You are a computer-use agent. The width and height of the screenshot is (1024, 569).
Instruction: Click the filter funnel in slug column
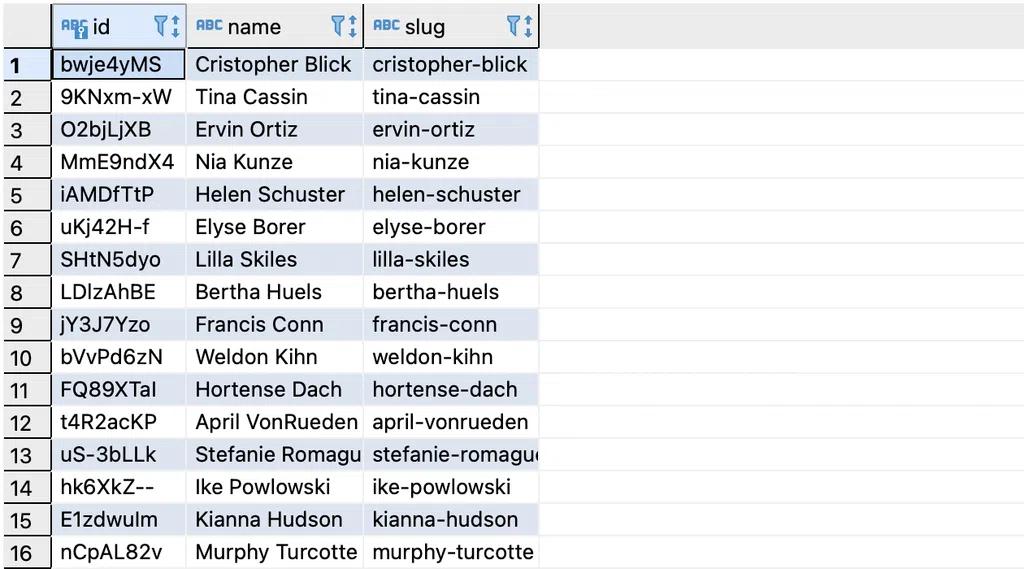point(514,26)
